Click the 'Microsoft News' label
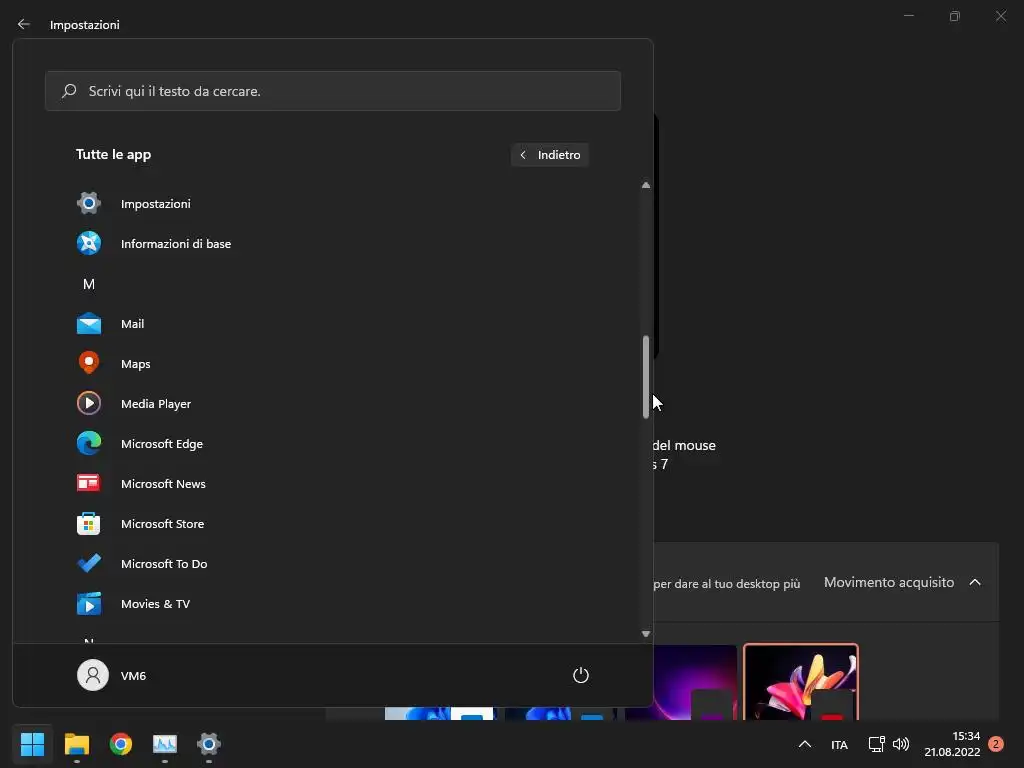This screenshot has width=1024, height=768. pyautogui.click(x=163, y=484)
